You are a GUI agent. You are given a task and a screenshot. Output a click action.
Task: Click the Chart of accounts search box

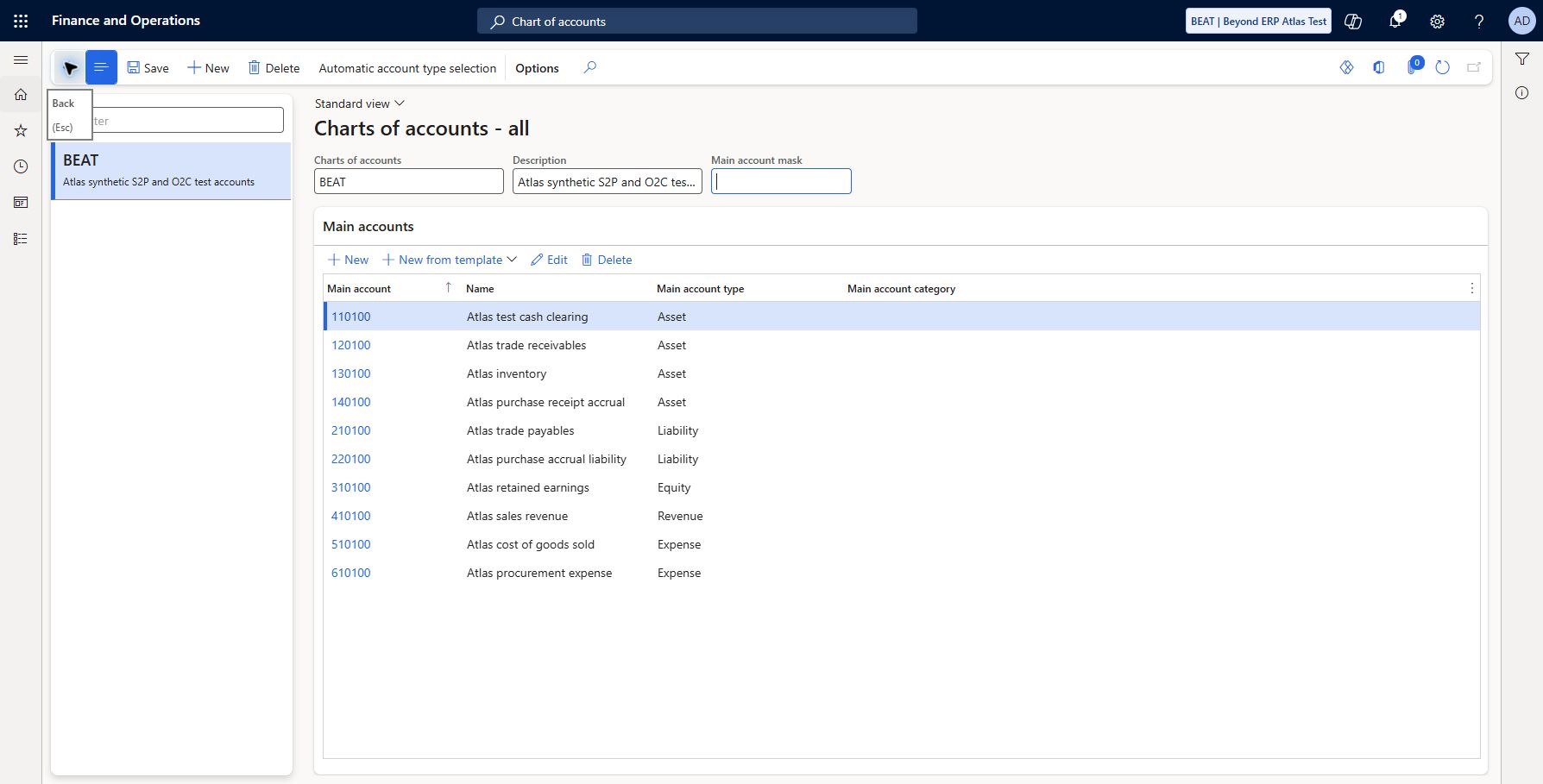pyautogui.click(x=697, y=21)
